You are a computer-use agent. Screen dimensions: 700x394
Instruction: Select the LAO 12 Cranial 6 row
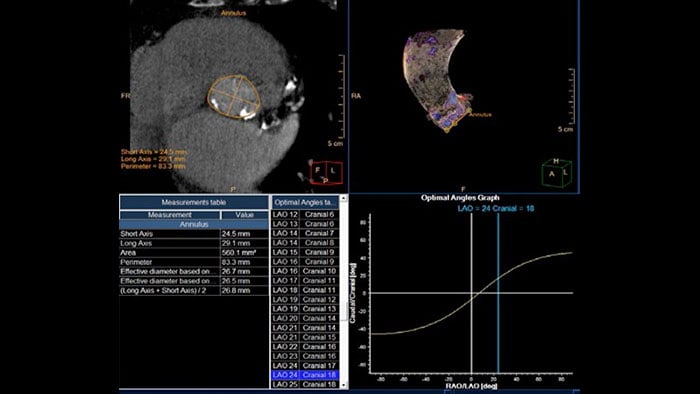click(305, 215)
